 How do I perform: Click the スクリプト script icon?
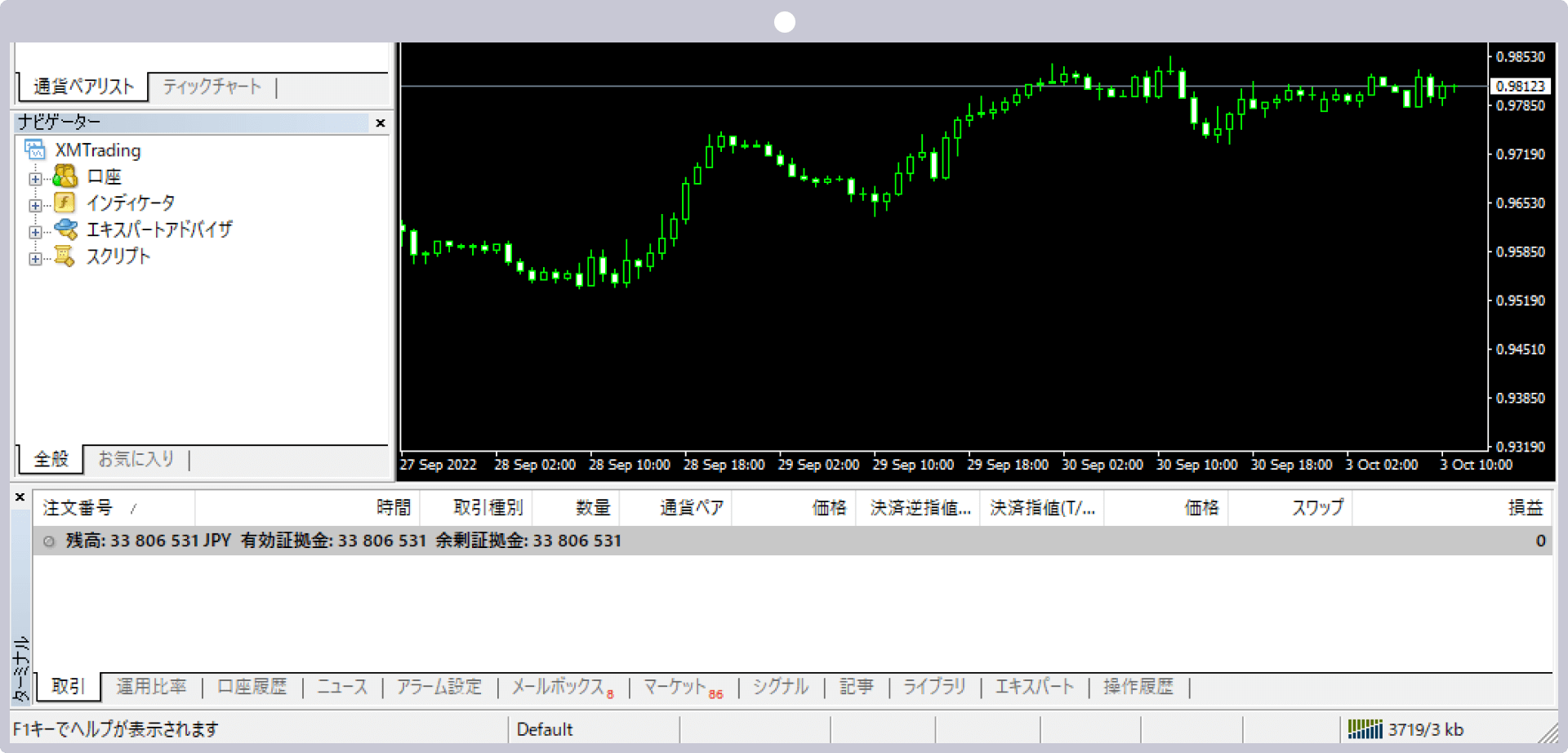pyautogui.click(x=65, y=256)
